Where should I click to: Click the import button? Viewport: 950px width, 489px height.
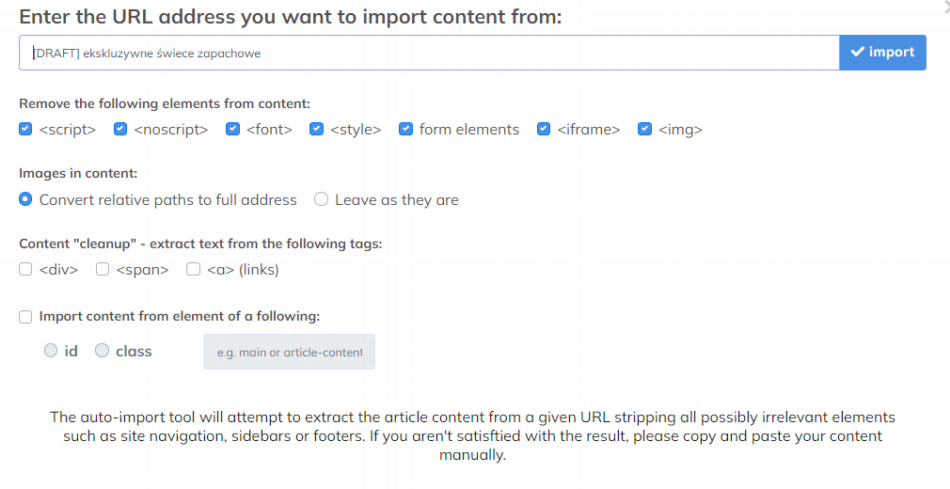(x=882, y=53)
